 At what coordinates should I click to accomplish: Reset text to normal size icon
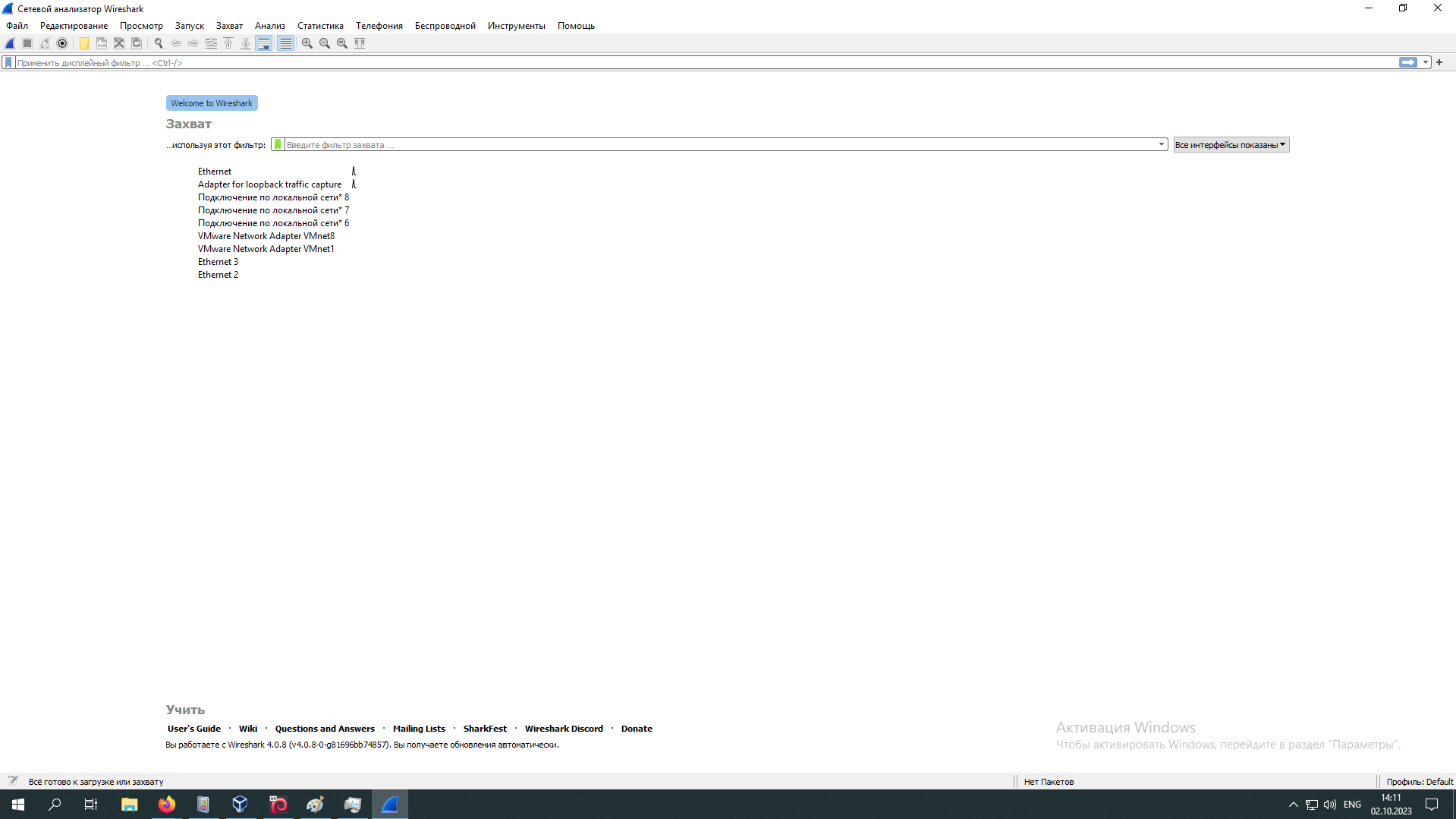point(342,43)
